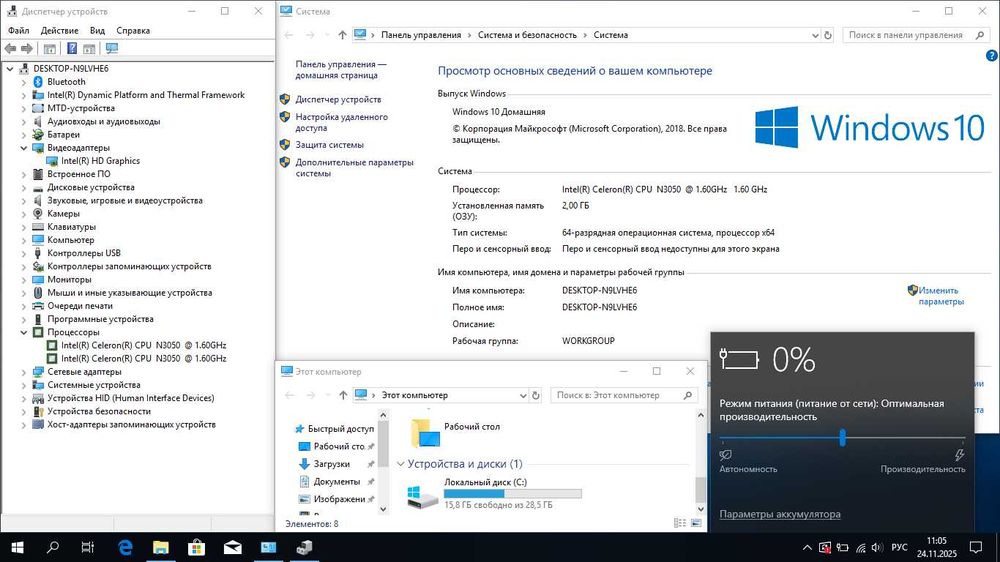This screenshot has width=1000, height=562.
Task: Open Настройка удаленного доступа link
Action: (x=341, y=122)
